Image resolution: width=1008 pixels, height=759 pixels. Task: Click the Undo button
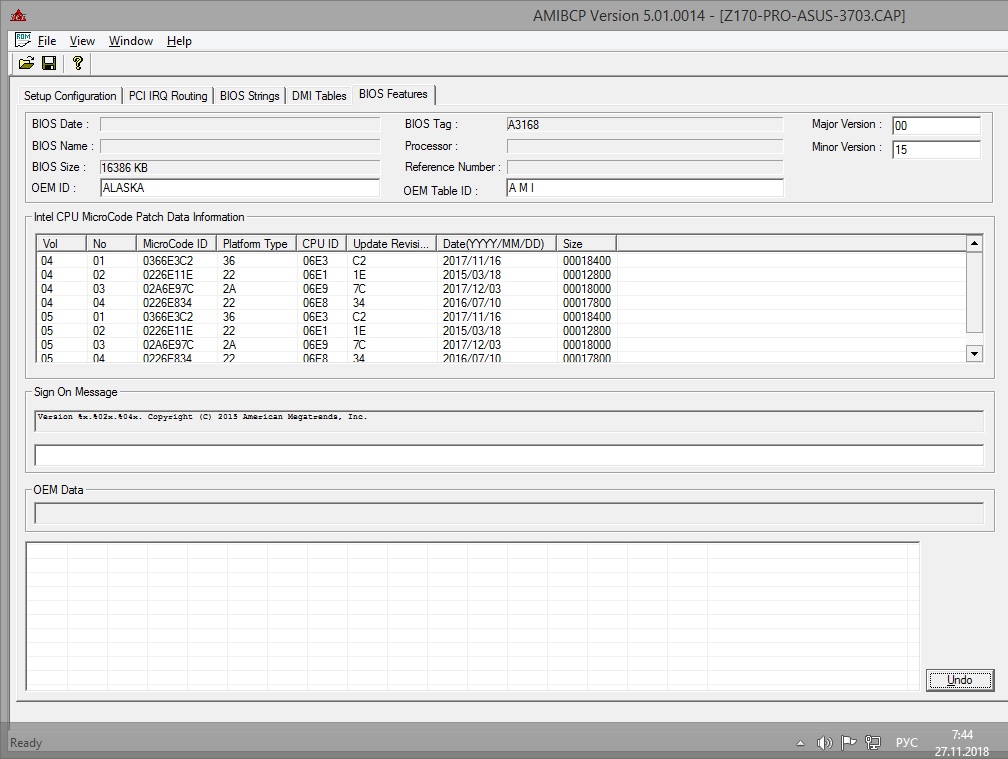pyautogui.click(x=960, y=680)
